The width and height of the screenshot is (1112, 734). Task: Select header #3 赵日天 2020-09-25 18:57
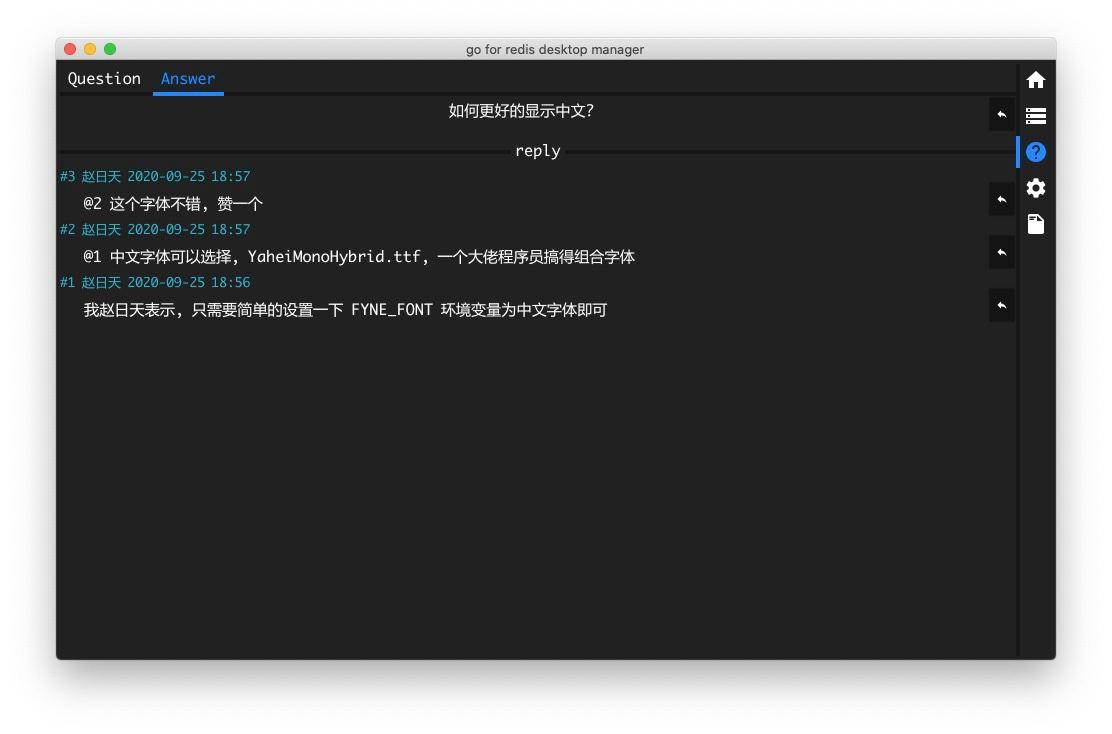pyautogui.click(x=155, y=177)
